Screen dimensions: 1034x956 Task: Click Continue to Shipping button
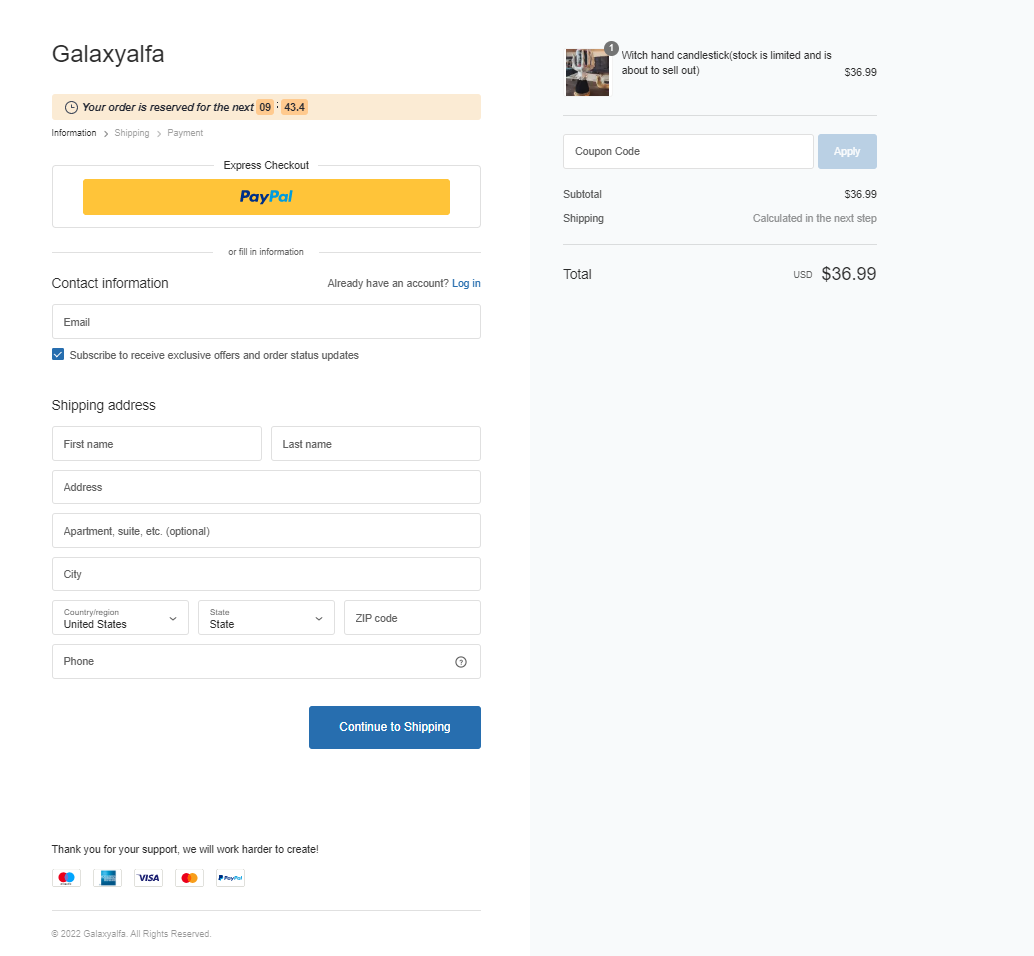point(395,727)
